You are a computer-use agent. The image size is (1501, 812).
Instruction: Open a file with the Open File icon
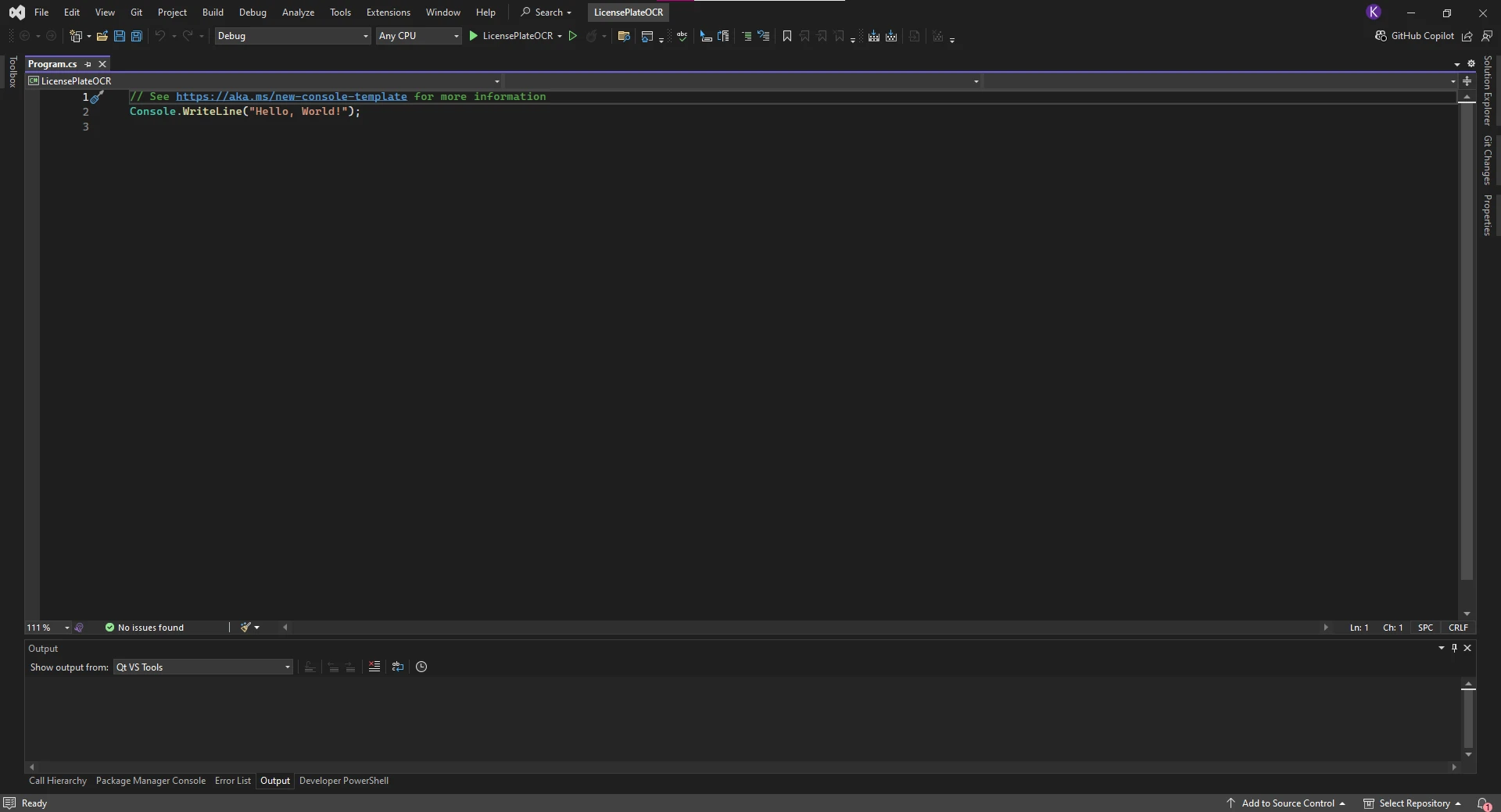(102, 36)
